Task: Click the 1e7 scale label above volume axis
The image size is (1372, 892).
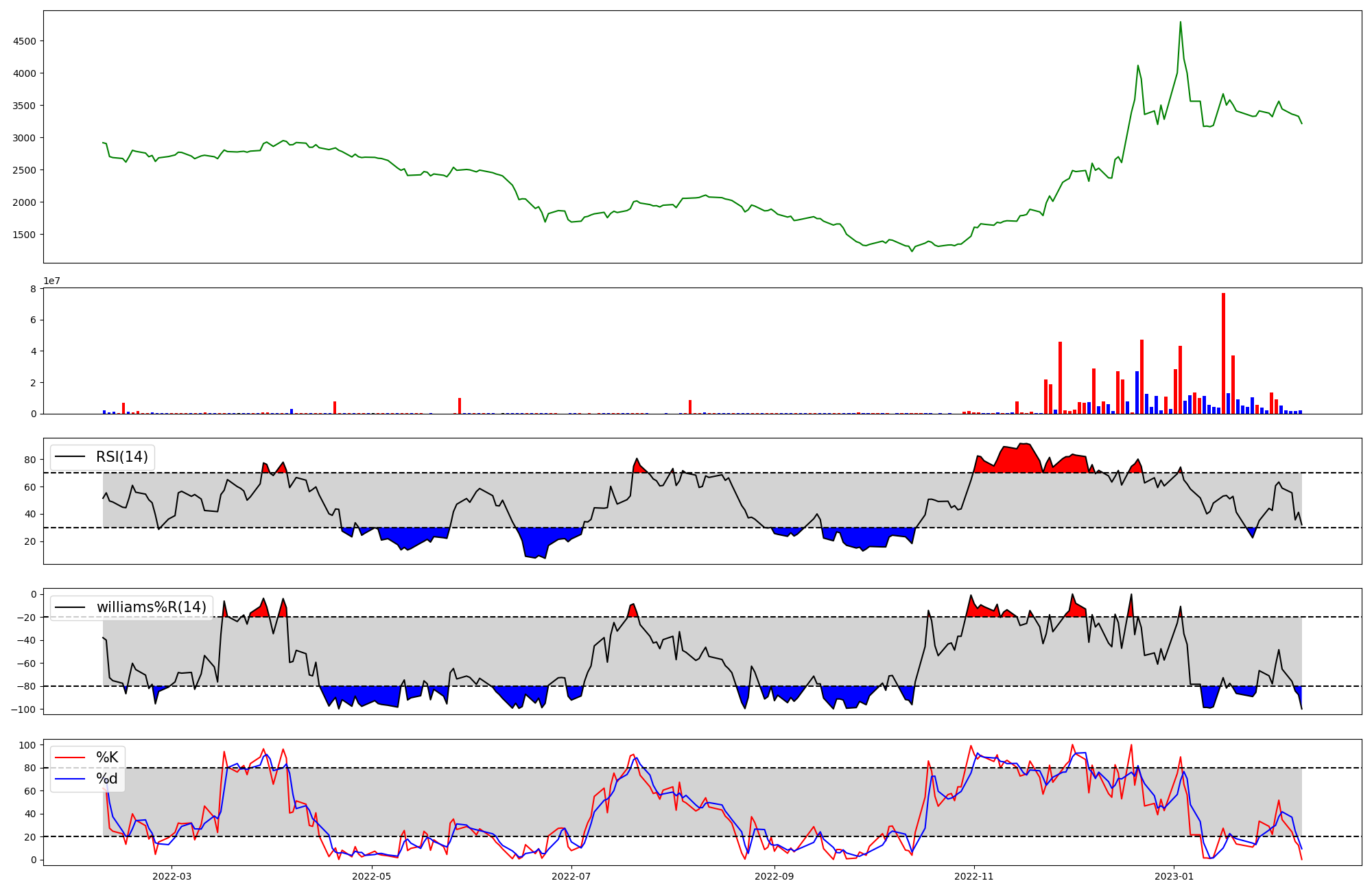Action: 52,281
